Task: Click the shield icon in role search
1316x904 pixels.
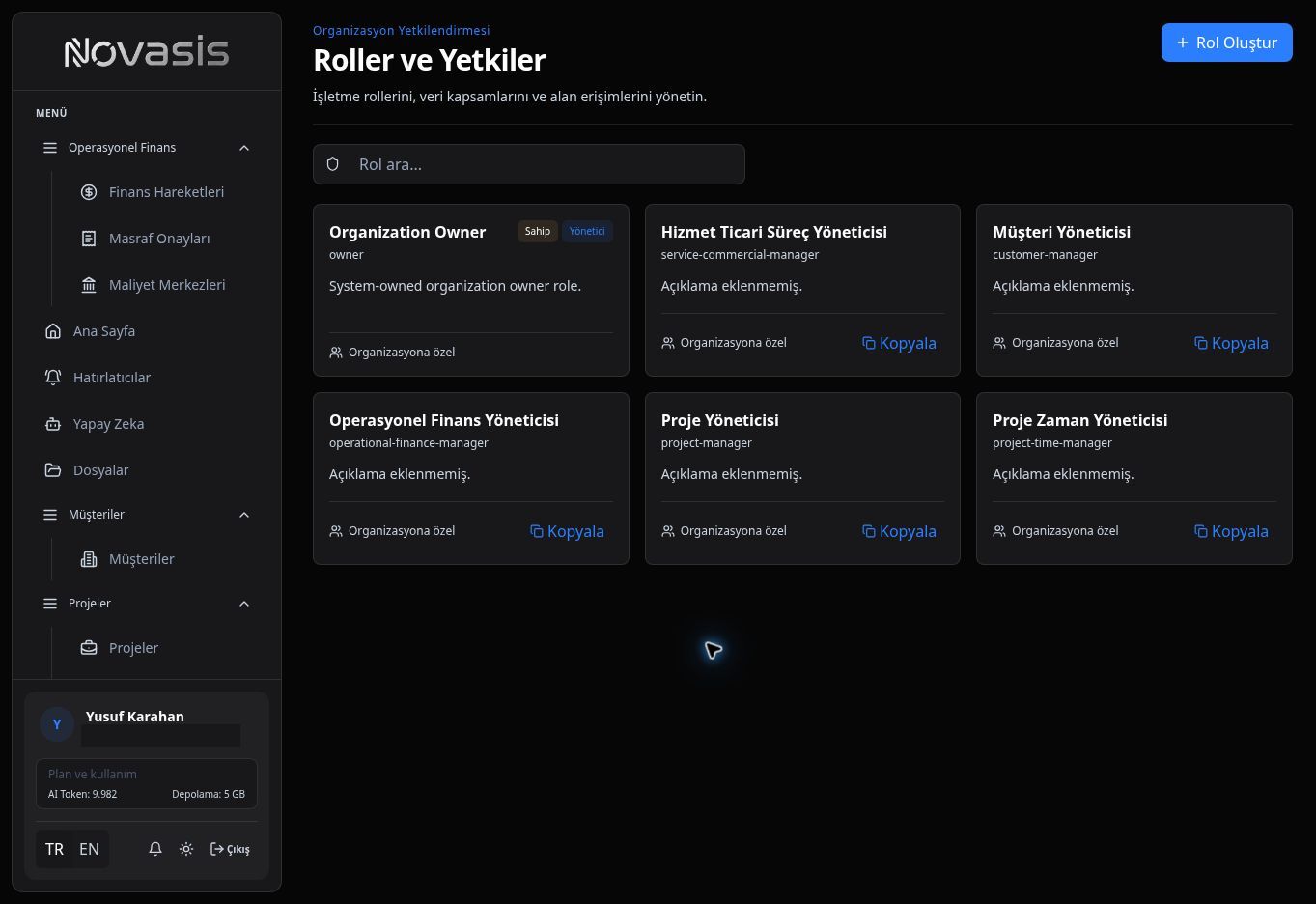Action: coord(333,164)
